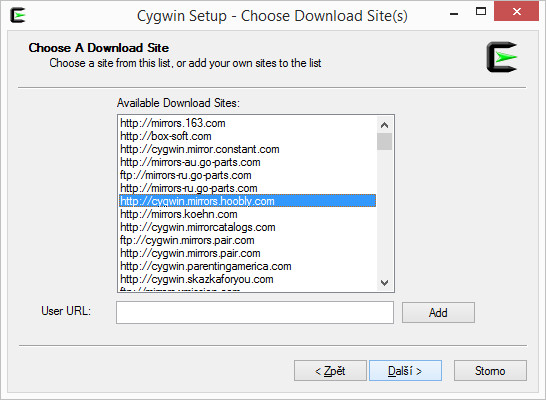Select ftp://cygwin.mirrors.pair.com mirror
The image size is (546, 400).
pyautogui.click(x=248, y=240)
